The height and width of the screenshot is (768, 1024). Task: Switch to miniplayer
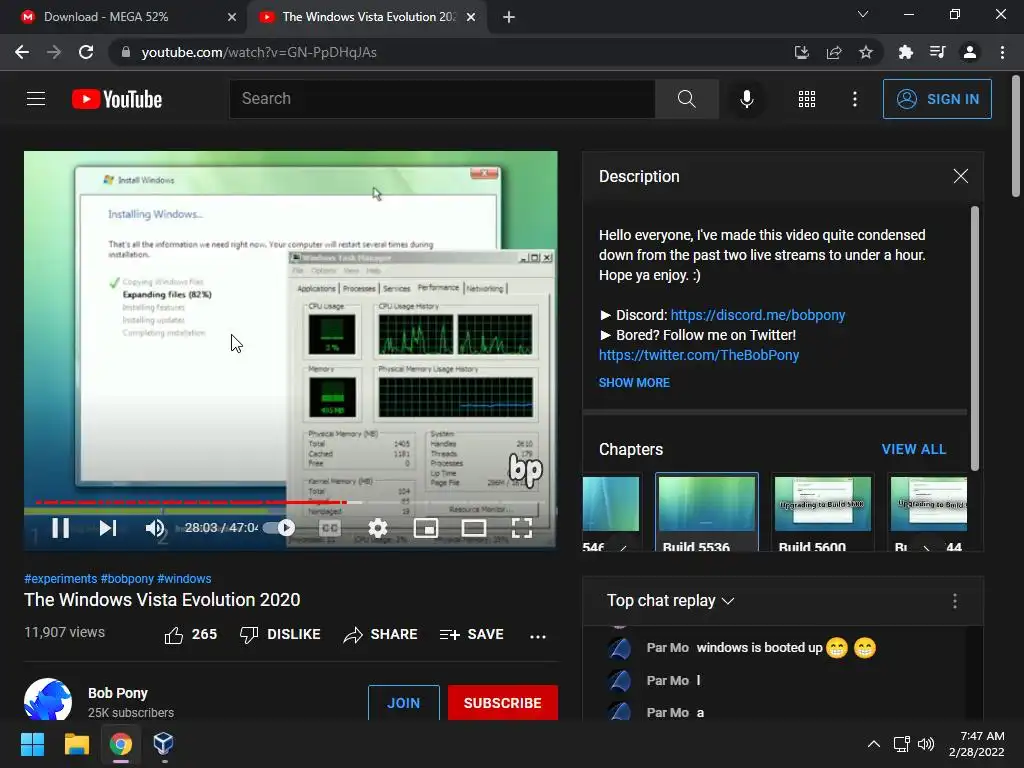[426, 528]
